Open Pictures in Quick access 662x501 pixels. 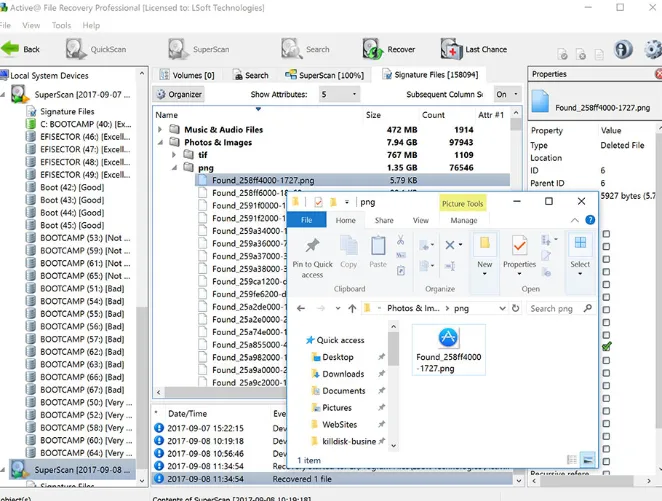tap(337, 408)
